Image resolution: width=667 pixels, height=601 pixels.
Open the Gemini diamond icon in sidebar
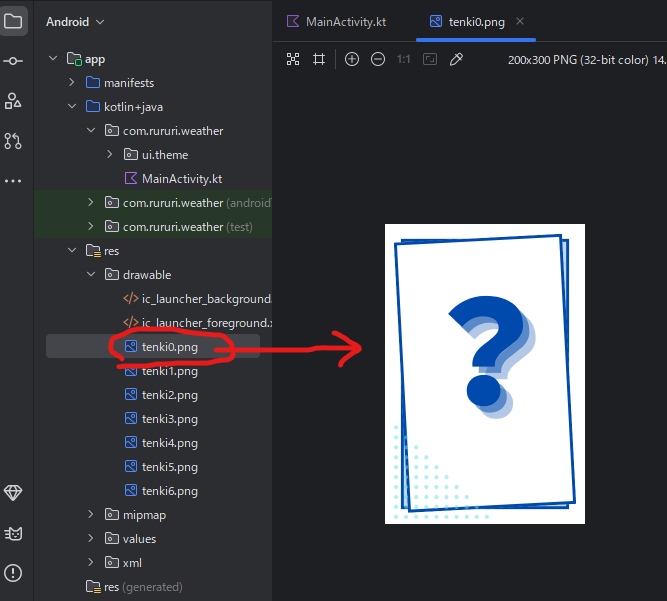point(13,493)
